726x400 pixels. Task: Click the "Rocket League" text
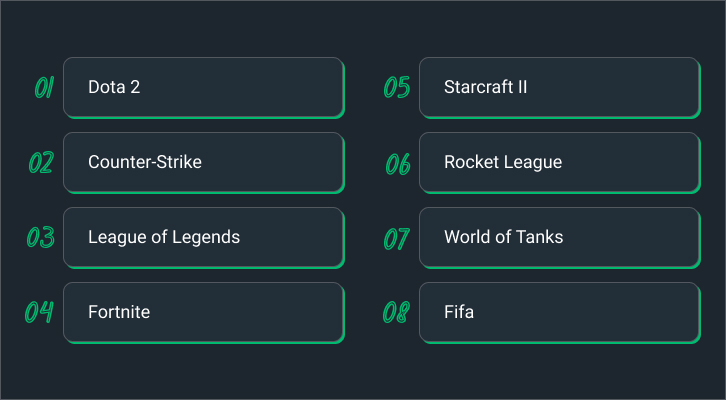503,162
